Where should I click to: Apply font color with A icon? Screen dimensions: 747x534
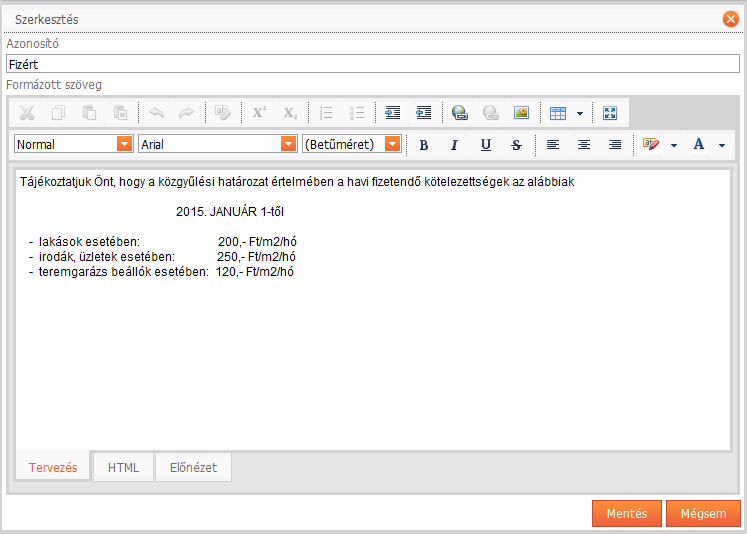click(x=699, y=144)
